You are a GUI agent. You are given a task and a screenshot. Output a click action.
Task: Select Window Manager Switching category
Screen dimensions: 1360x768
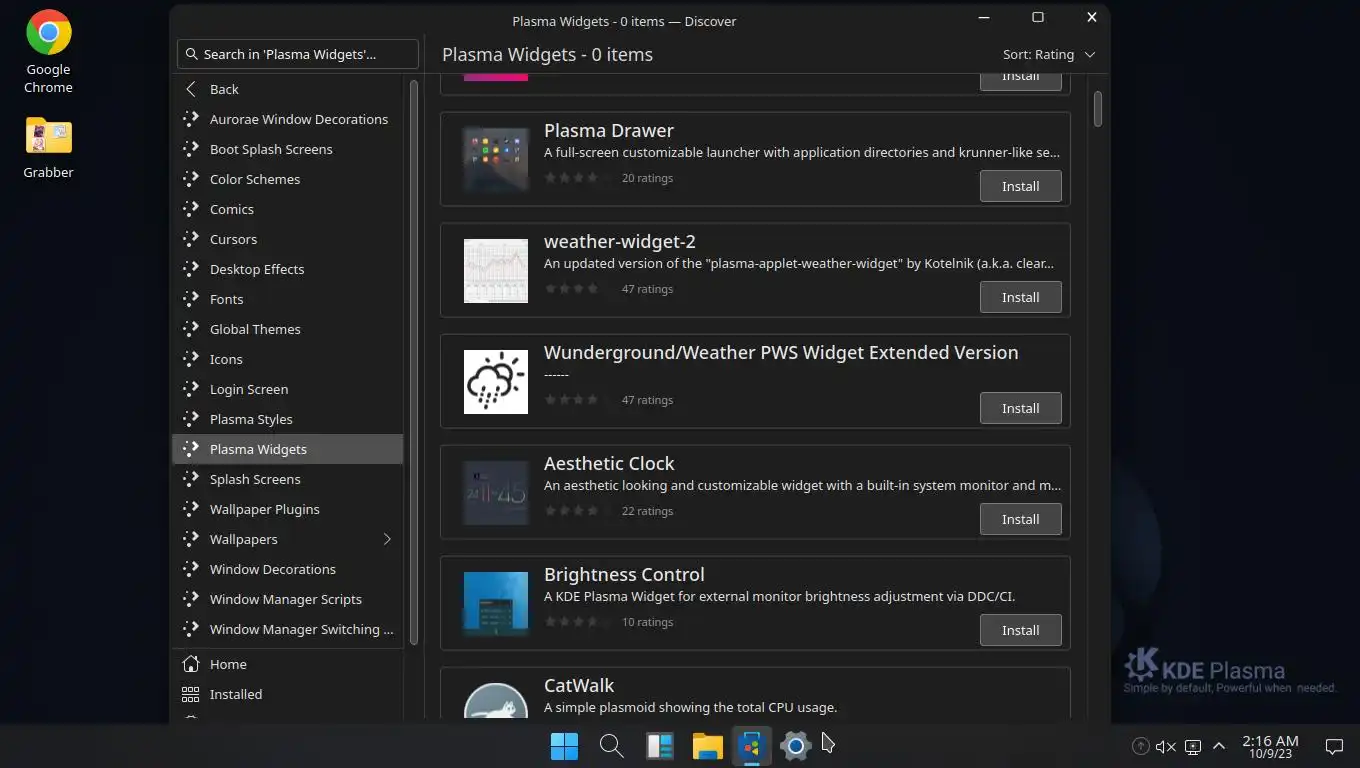288,629
